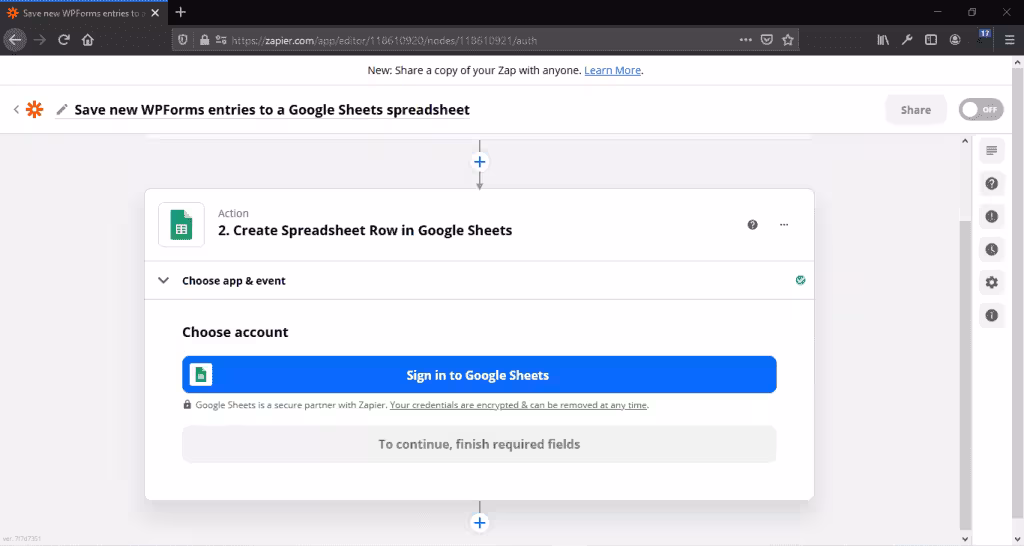Image resolution: width=1024 pixels, height=546 pixels.
Task: Open the Firefox hamburger menu
Action: tap(1009, 40)
